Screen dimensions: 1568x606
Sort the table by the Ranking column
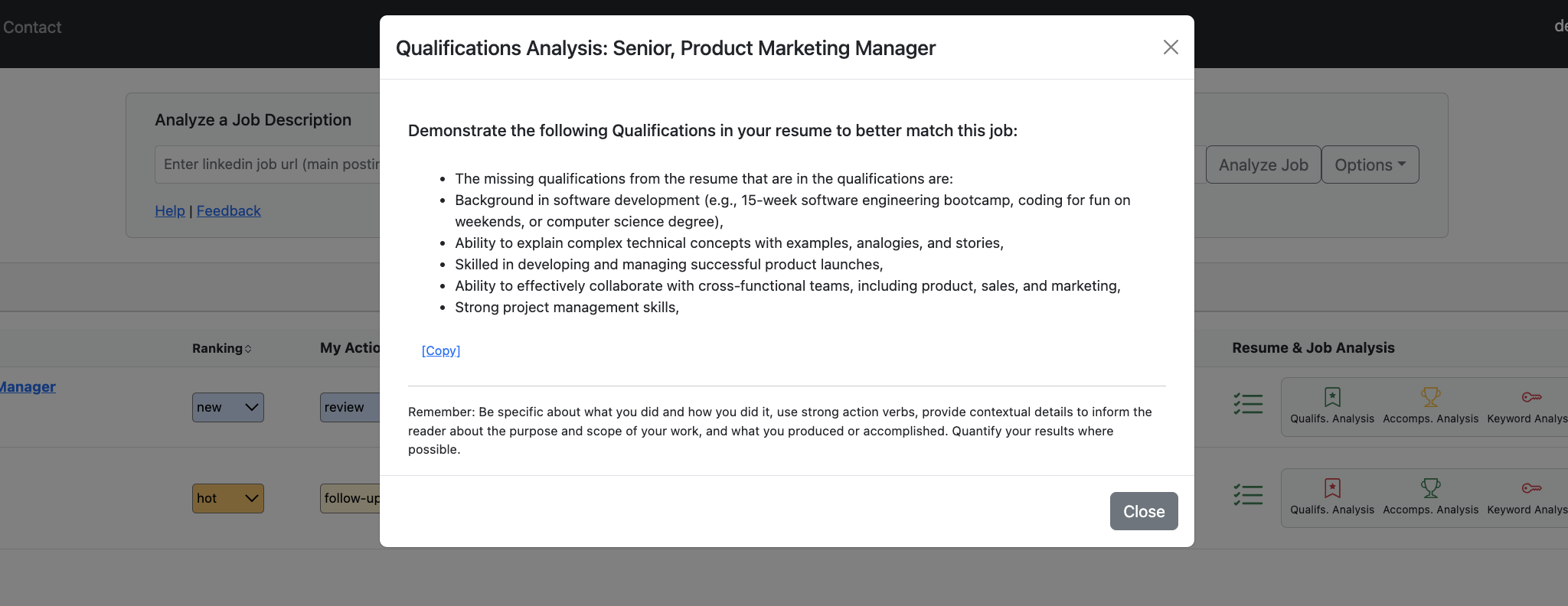(x=221, y=348)
